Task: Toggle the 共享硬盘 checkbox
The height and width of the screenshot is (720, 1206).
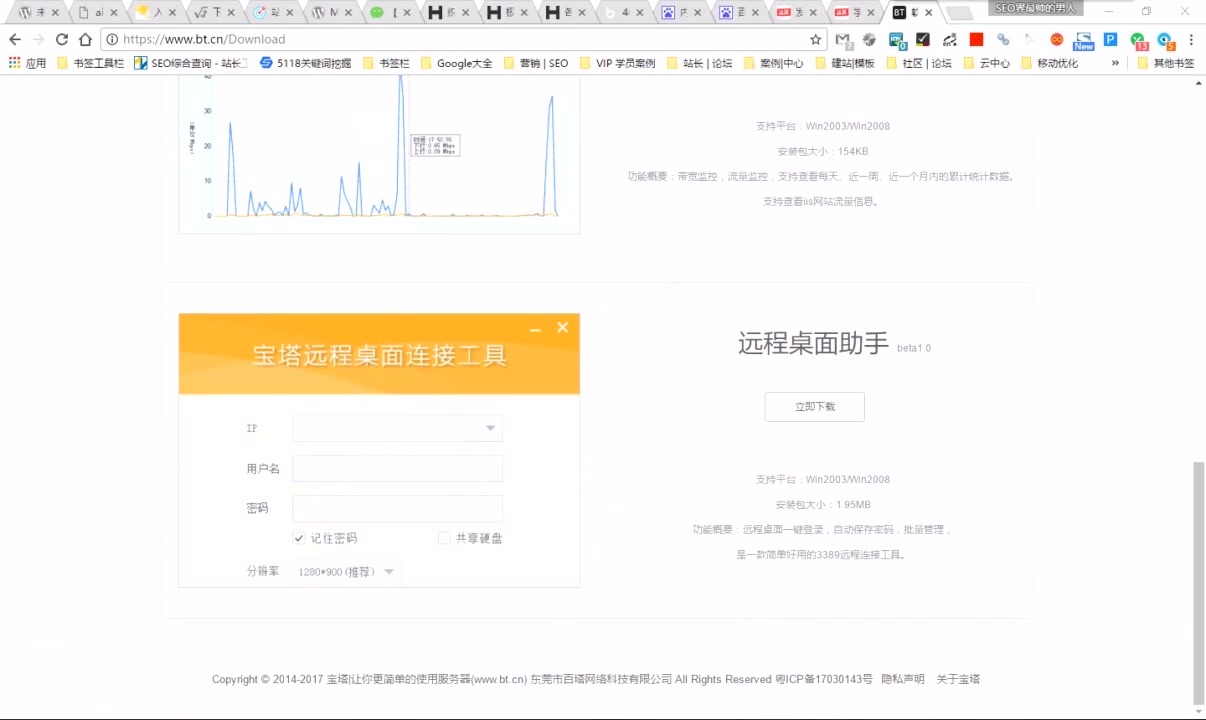Action: click(444, 538)
